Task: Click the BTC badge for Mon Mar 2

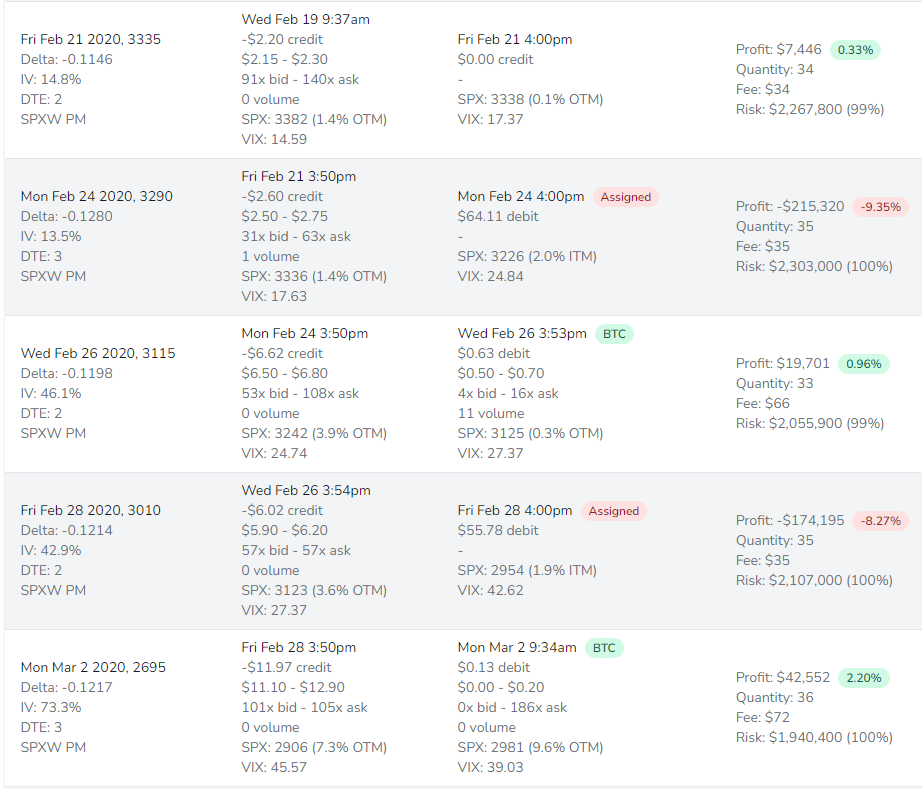Action: pos(604,648)
